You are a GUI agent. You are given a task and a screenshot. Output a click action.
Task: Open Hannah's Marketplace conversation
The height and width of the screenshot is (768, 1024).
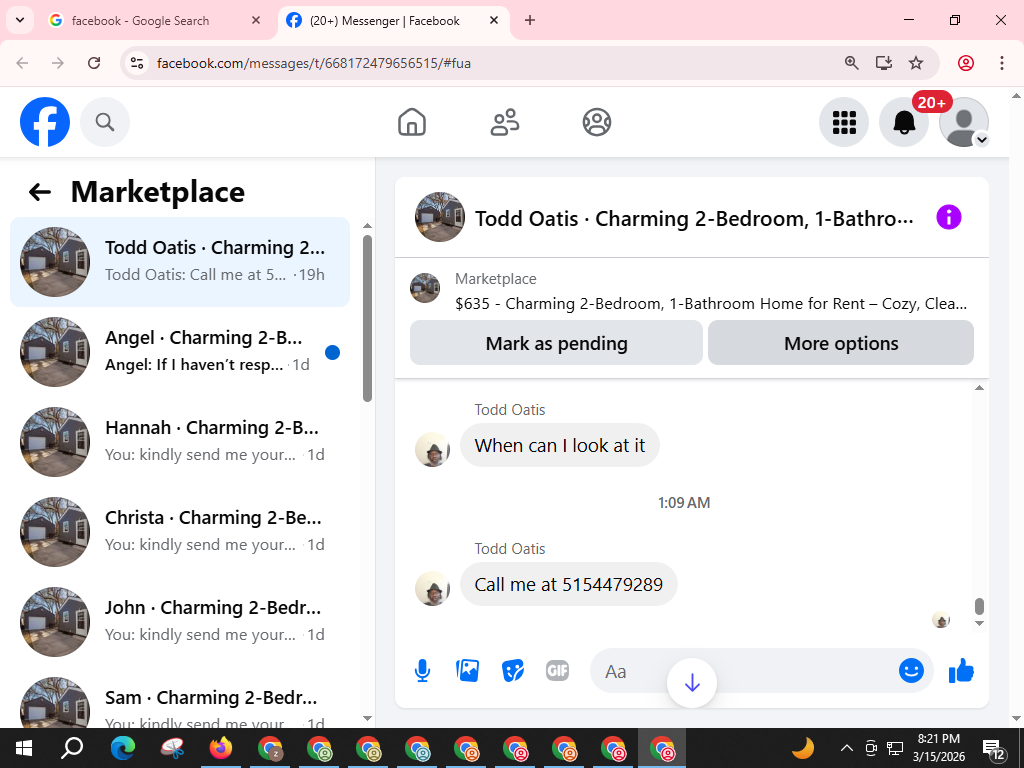[180, 442]
